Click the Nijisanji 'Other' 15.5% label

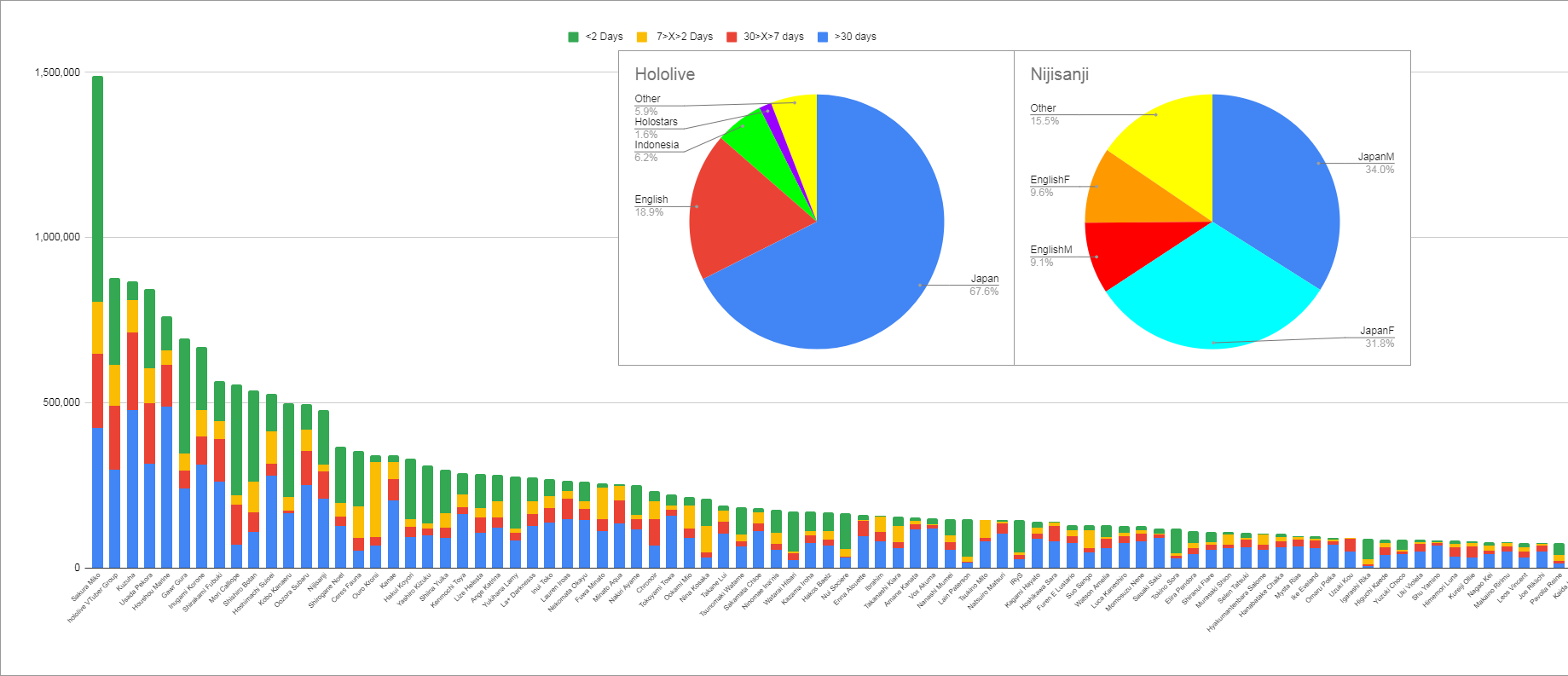(x=1044, y=114)
